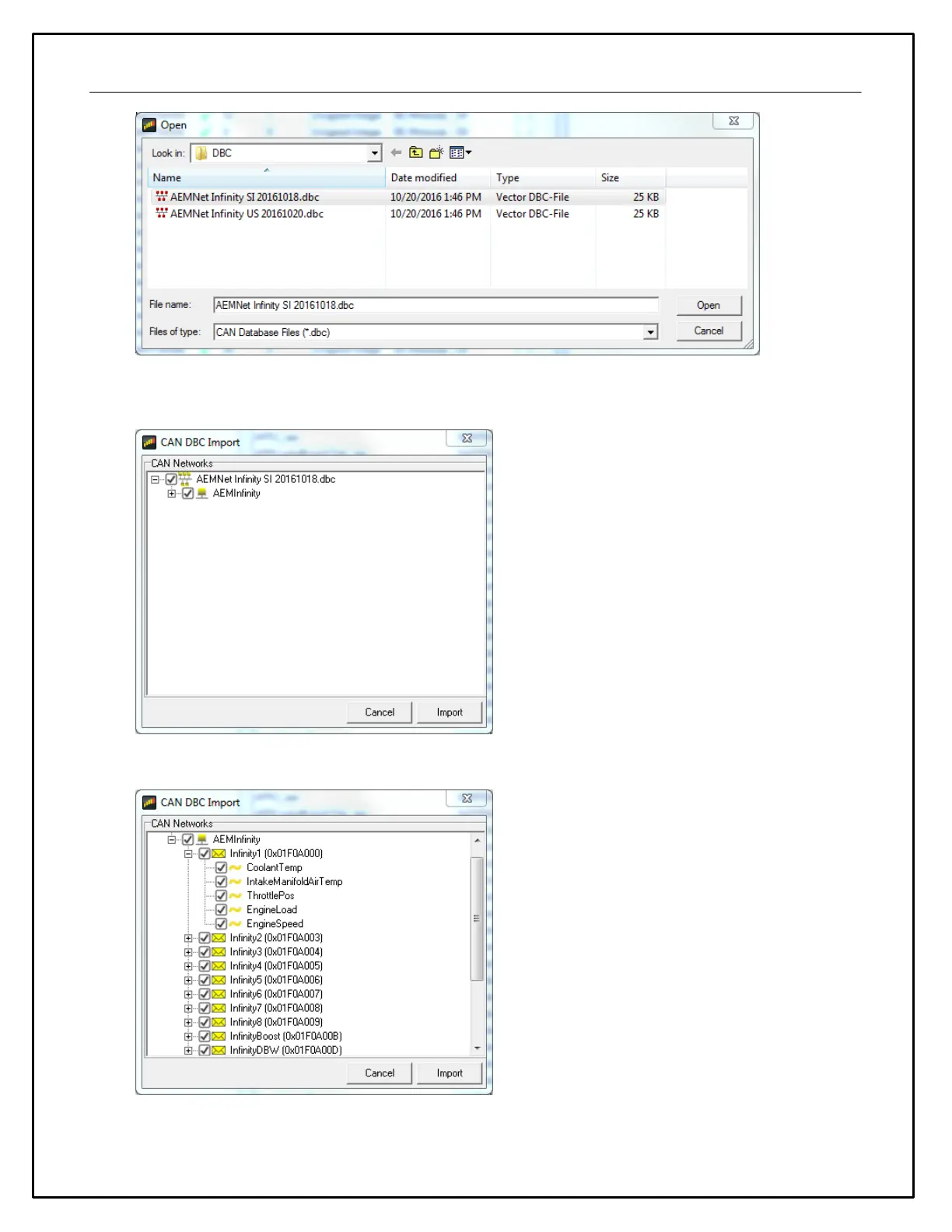
Task: Uncheck the IntakeManifoldAirTemp signal checkbox
Action: [x=221, y=881]
